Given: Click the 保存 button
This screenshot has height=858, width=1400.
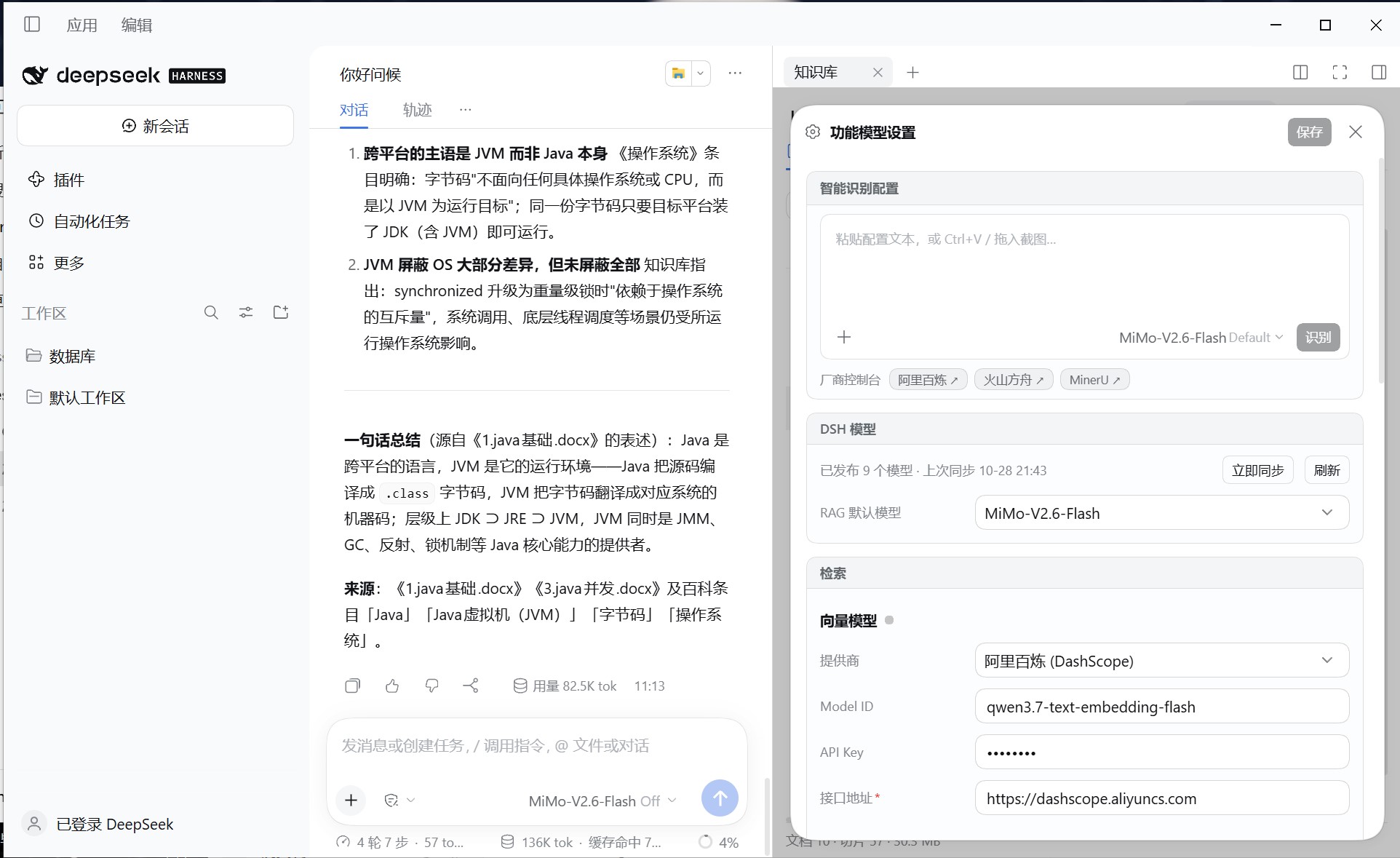Looking at the screenshot, I should point(1309,132).
